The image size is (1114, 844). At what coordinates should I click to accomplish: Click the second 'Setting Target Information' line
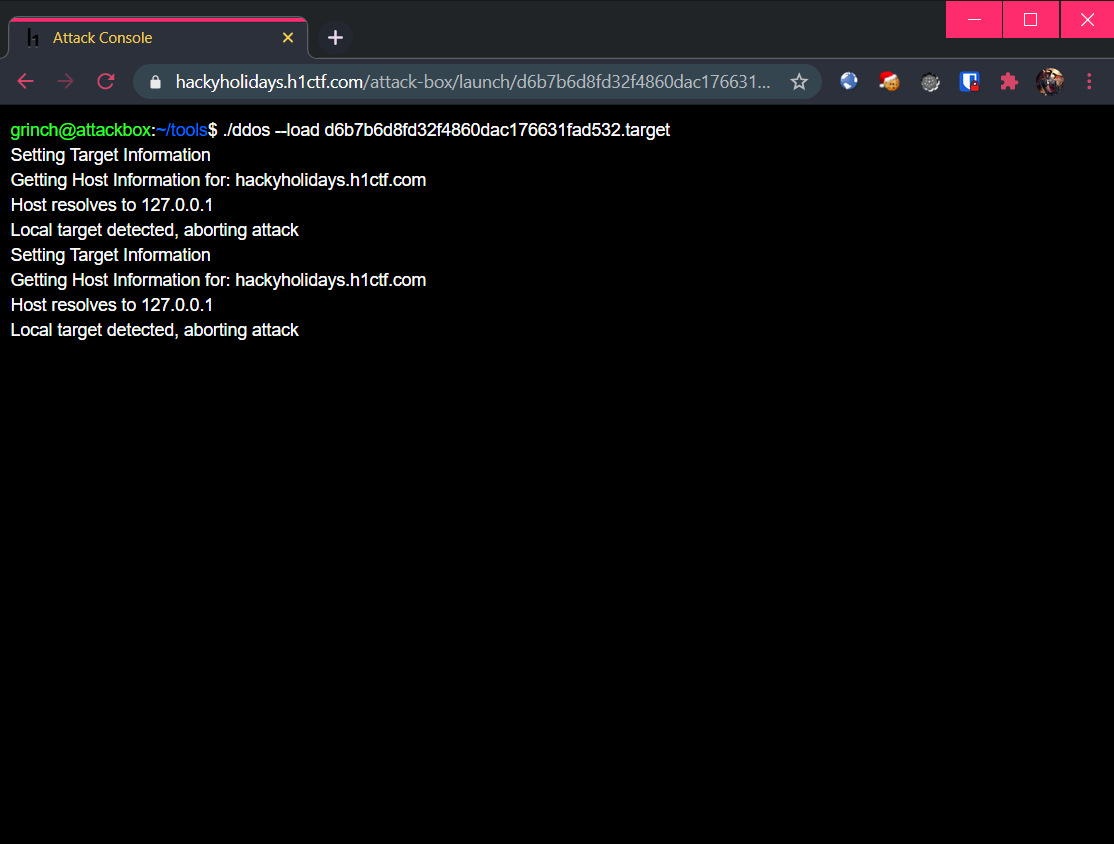110,255
